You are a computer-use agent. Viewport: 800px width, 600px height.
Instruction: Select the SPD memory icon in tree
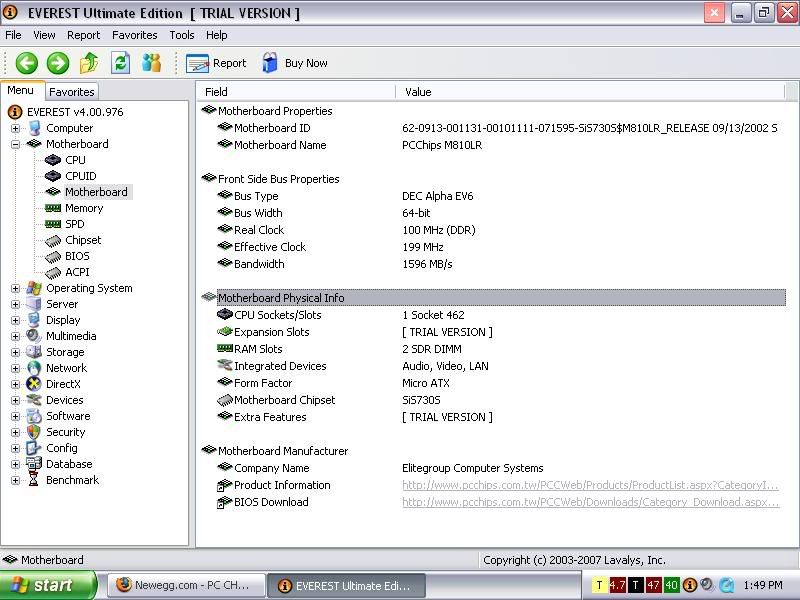pyautogui.click(x=53, y=224)
